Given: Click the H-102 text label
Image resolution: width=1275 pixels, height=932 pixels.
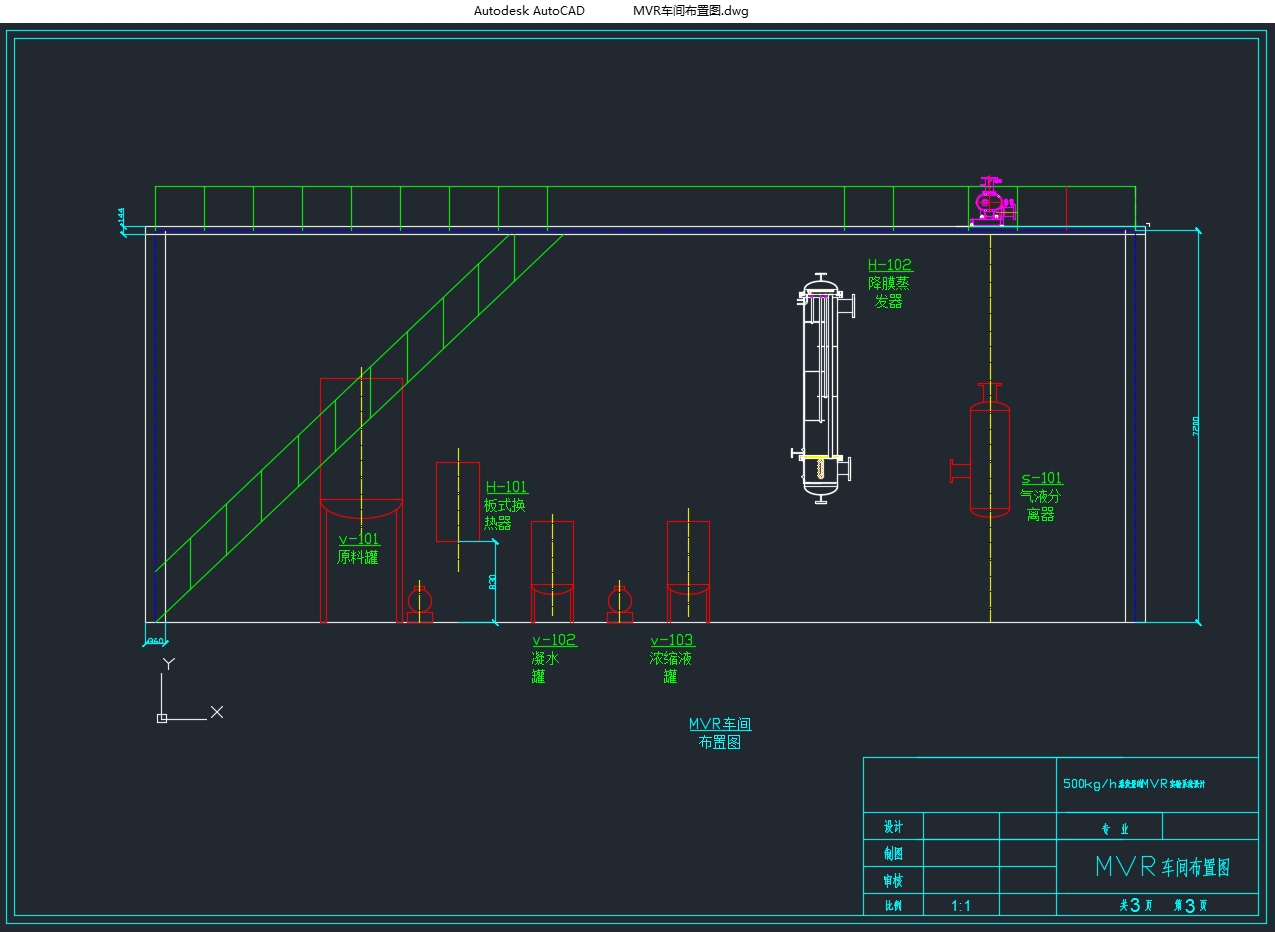Looking at the screenshot, I should click(x=889, y=266).
